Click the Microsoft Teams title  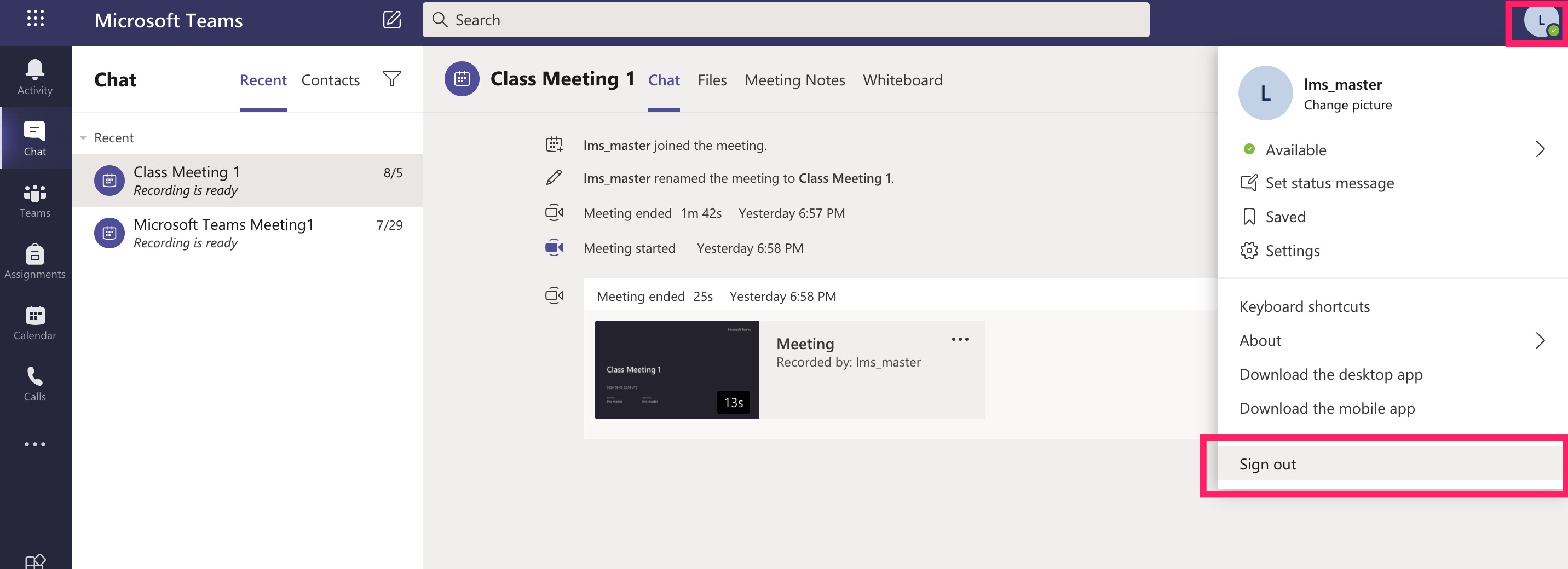tap(168, 20)
